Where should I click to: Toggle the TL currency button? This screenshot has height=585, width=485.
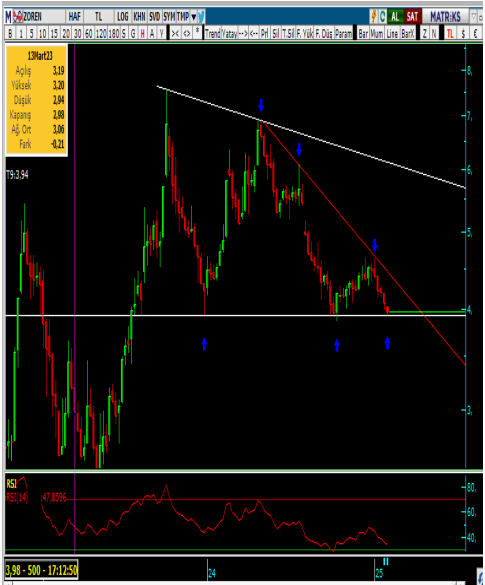click(450, 34)
